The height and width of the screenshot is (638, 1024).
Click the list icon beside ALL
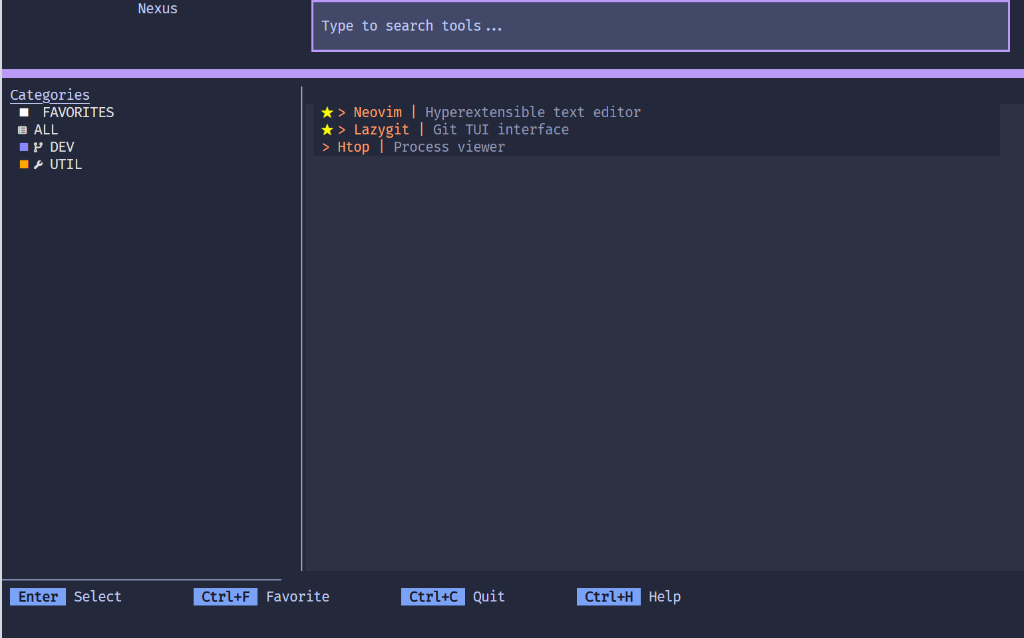[23, 129]
